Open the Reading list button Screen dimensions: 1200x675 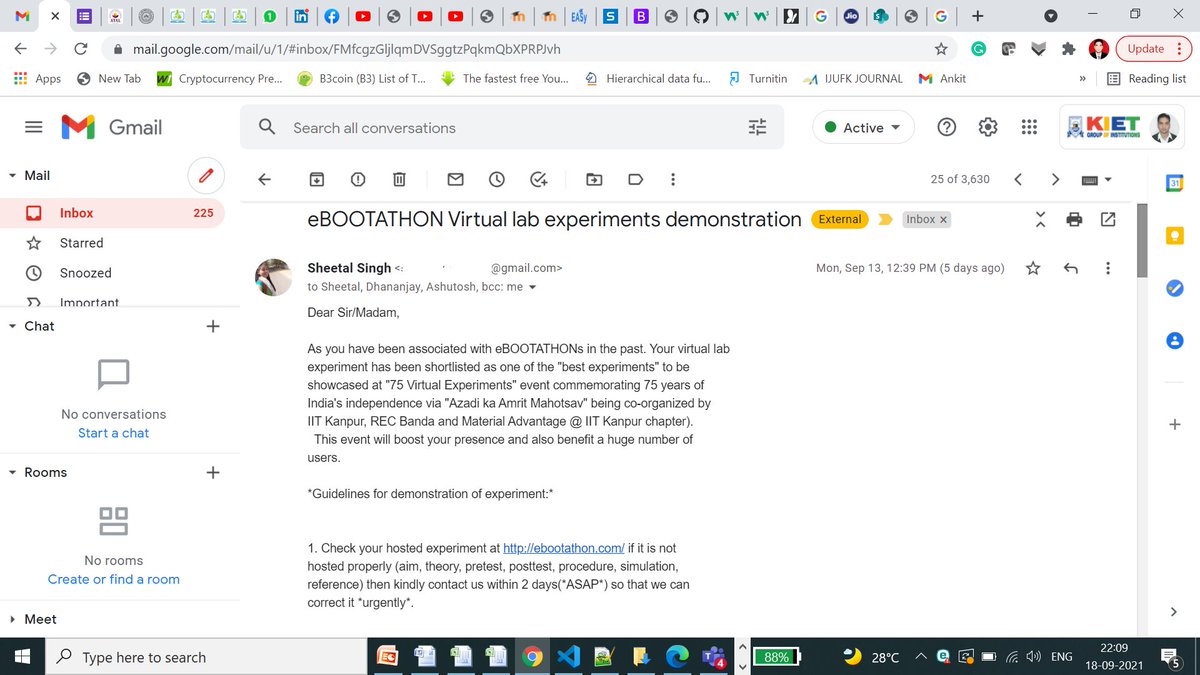pyautogui.click(x=1146, y=78)
